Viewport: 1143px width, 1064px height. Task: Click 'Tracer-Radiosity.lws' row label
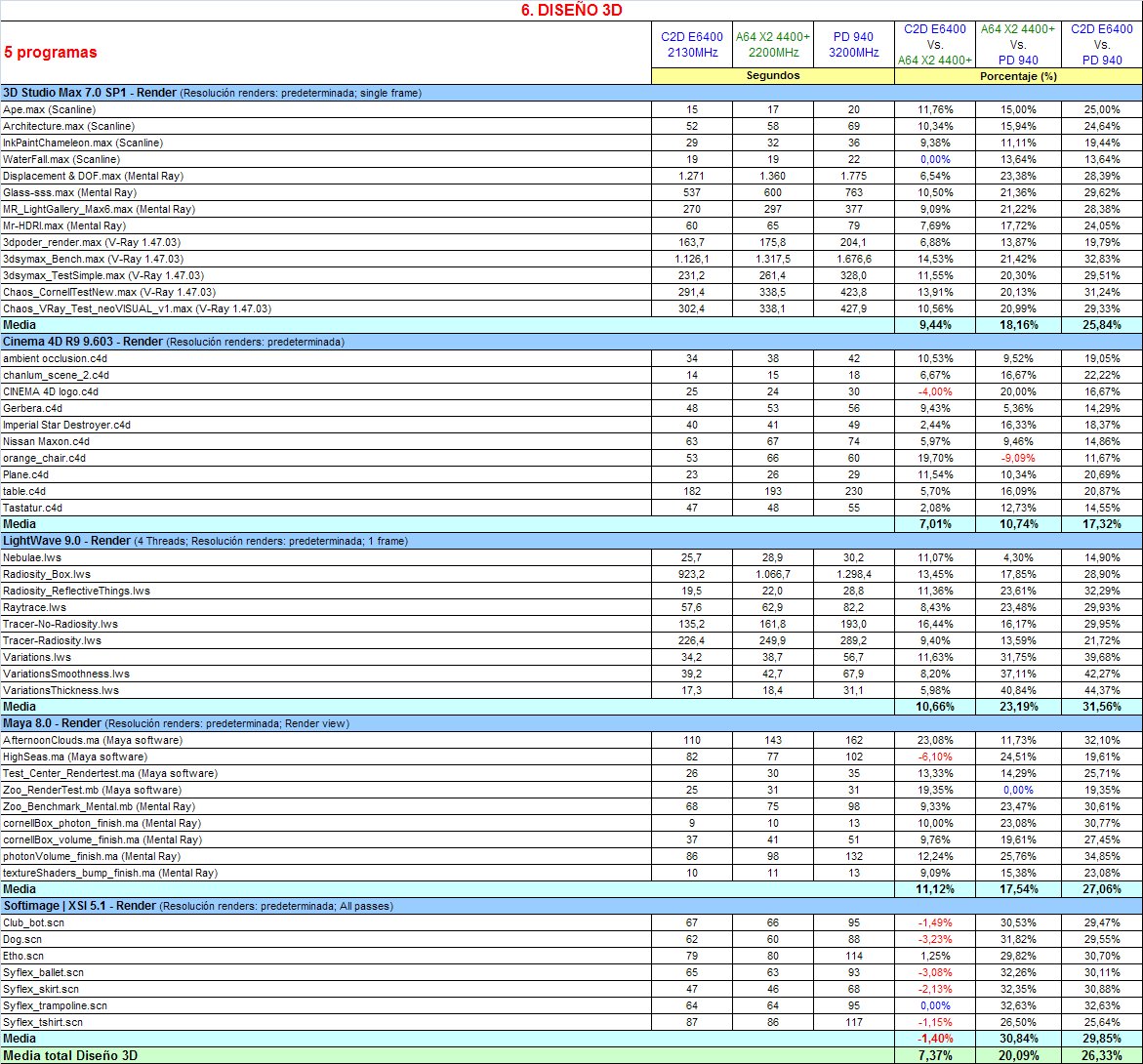(x=53, y=640)
